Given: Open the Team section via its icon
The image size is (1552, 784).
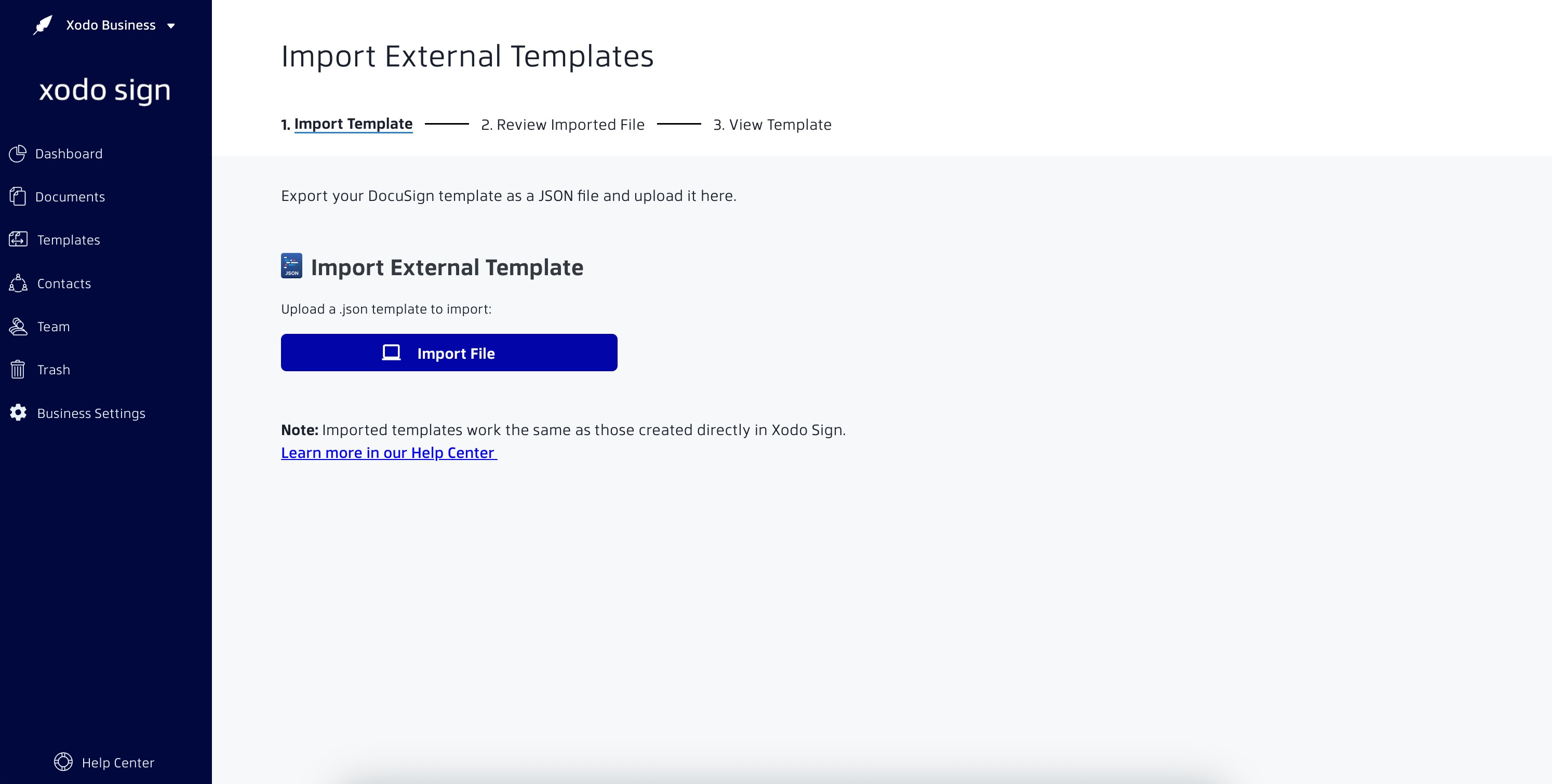Looking at the screenshot, I should [18, 327].
